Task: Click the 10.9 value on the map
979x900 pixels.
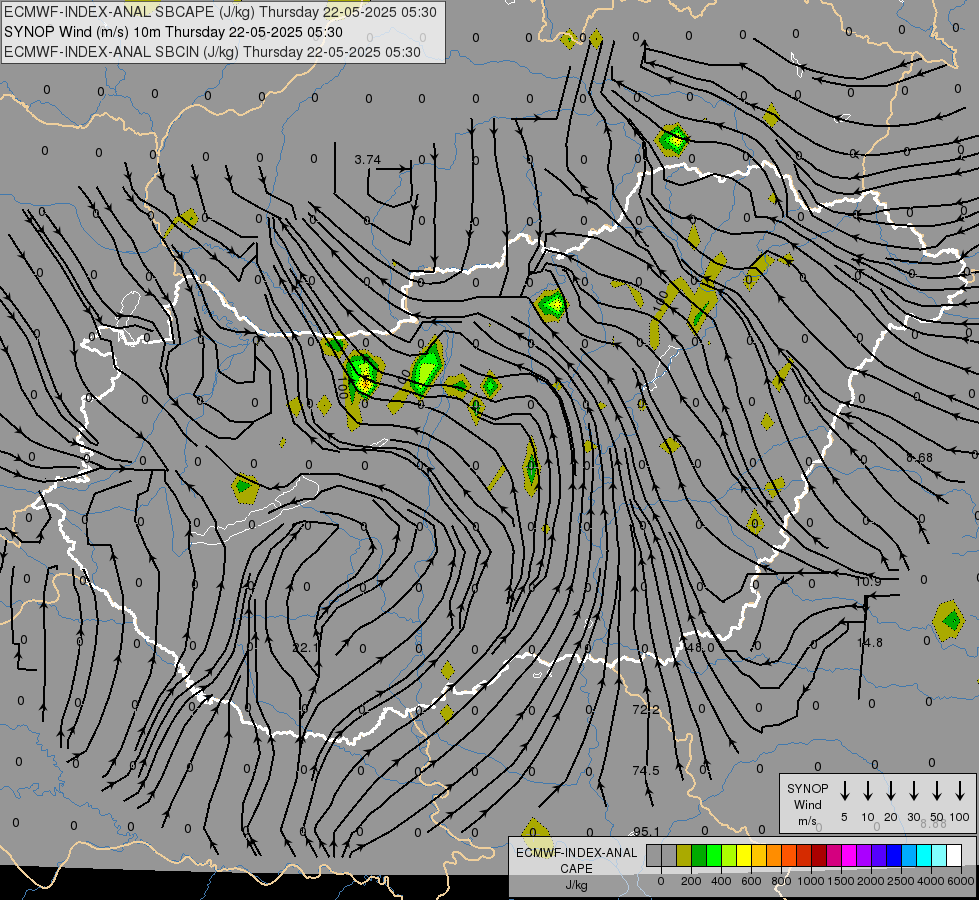Action: 868,582
